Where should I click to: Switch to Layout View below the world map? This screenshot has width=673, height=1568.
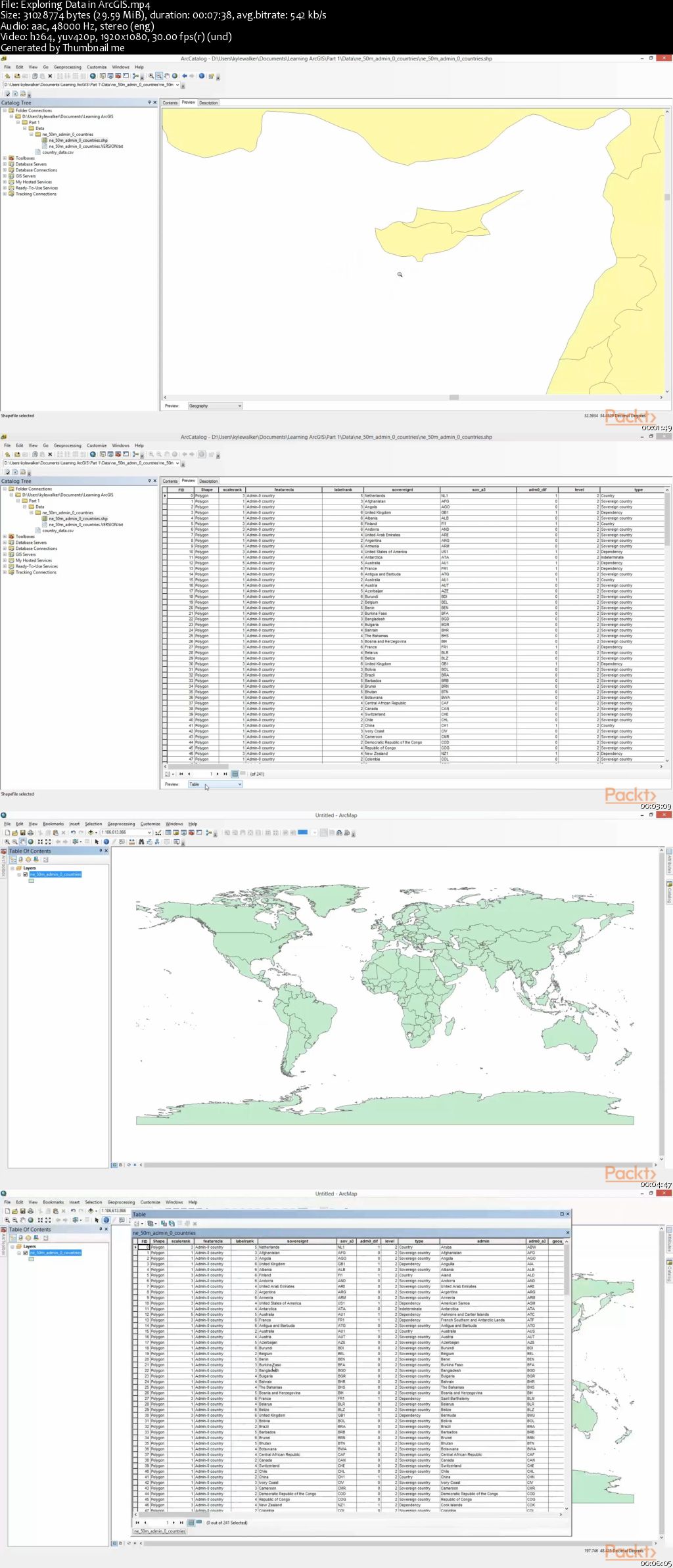click(120, 1165)
